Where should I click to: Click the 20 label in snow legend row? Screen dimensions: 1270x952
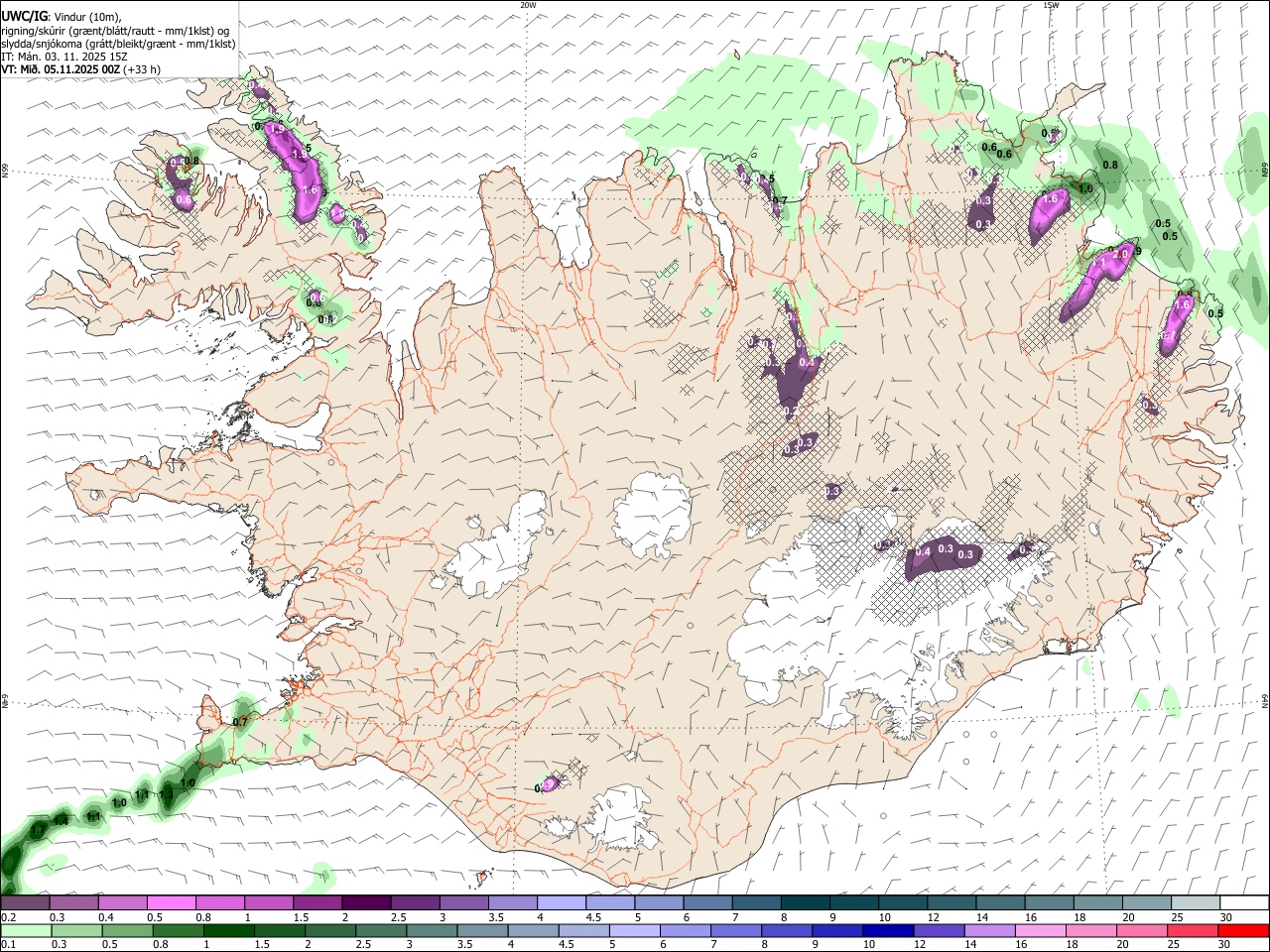1128,917
